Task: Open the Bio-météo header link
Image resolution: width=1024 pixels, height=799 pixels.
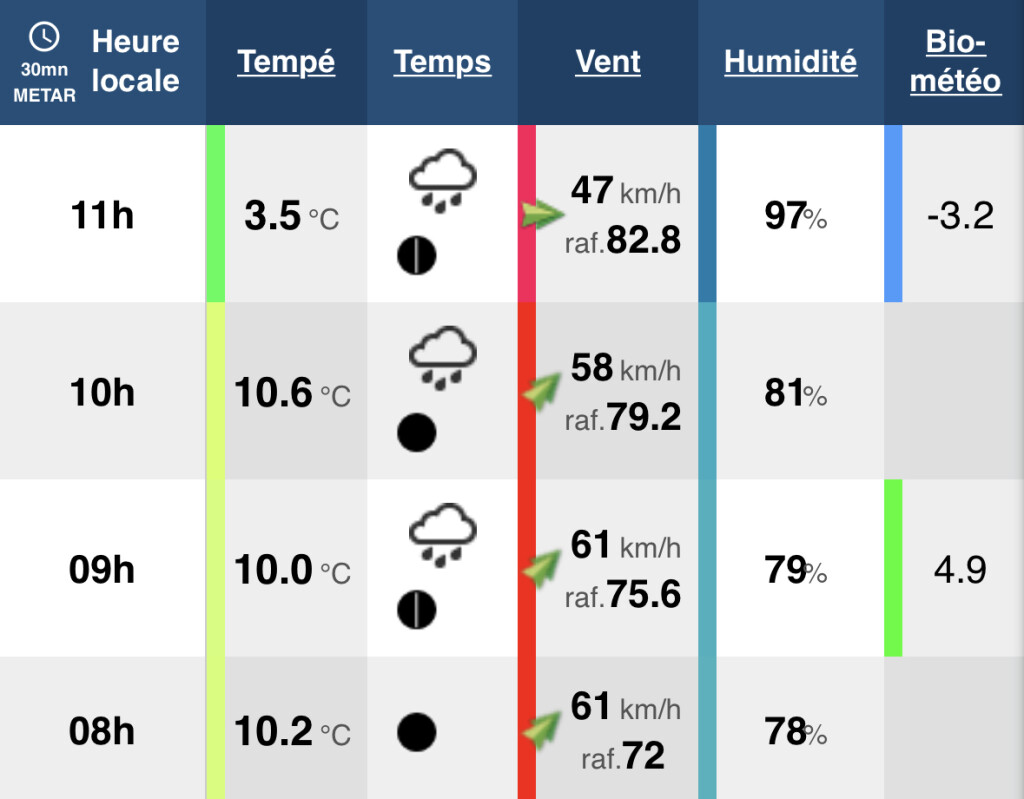Action: pyautogui.click(x=955, y=61)
